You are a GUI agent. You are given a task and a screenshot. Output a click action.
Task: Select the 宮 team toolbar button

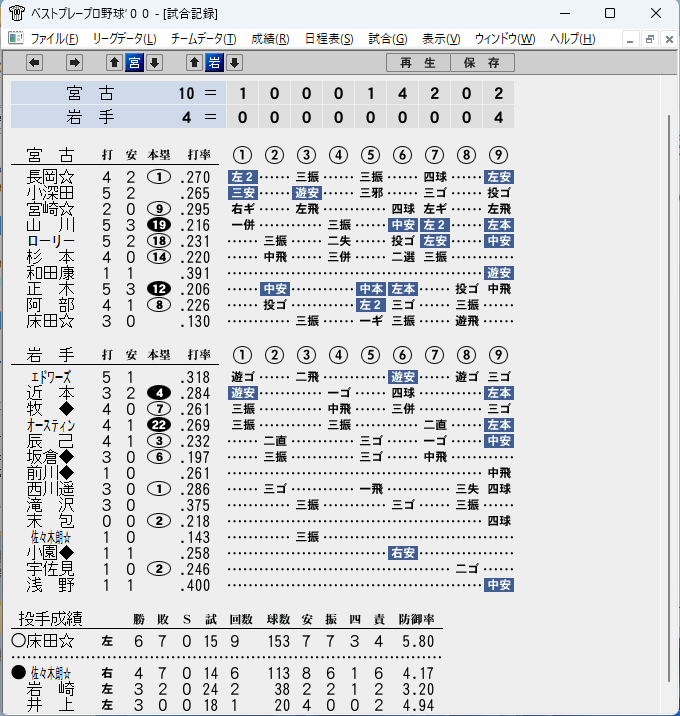[134, 63]
